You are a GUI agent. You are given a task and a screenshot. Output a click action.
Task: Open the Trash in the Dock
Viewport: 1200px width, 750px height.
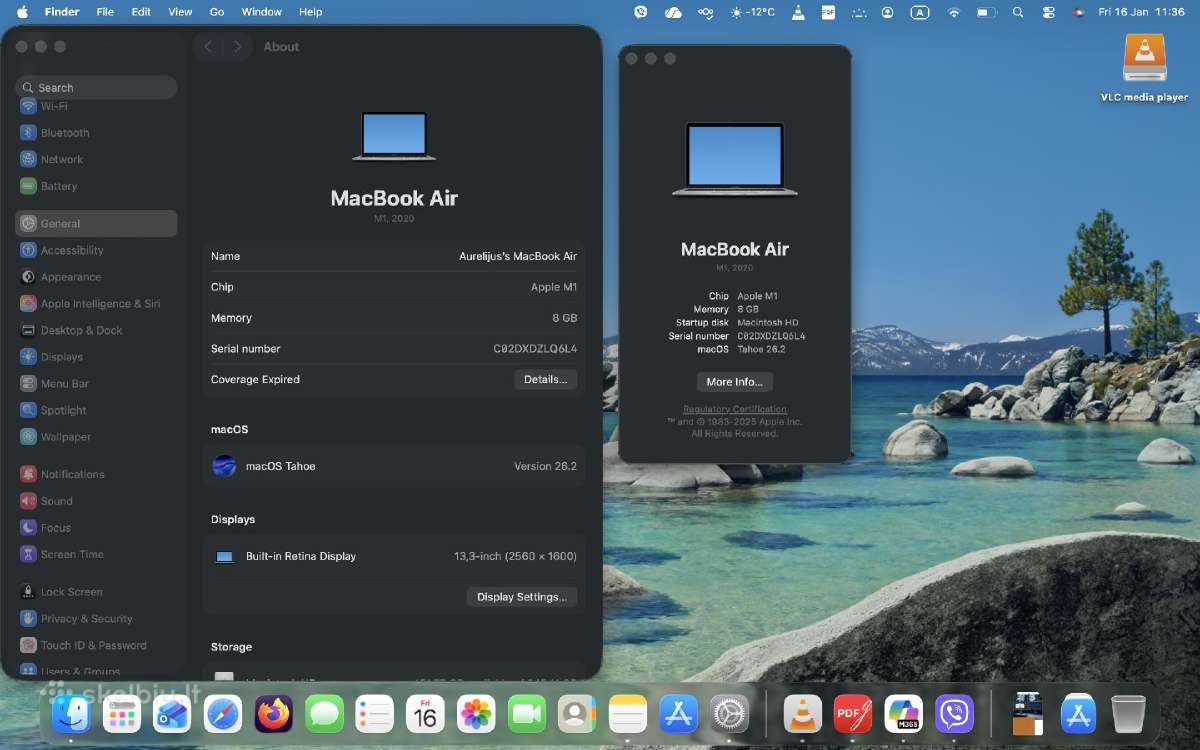pyautogui.click(x=1128, y=714)
